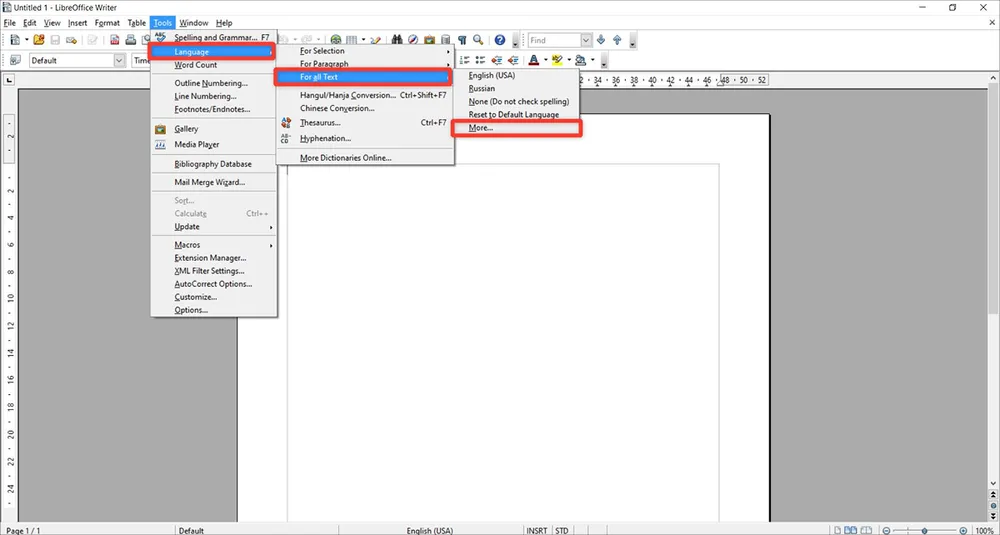Switch to book view layout
1000x535 pixels.
point(866,531)
